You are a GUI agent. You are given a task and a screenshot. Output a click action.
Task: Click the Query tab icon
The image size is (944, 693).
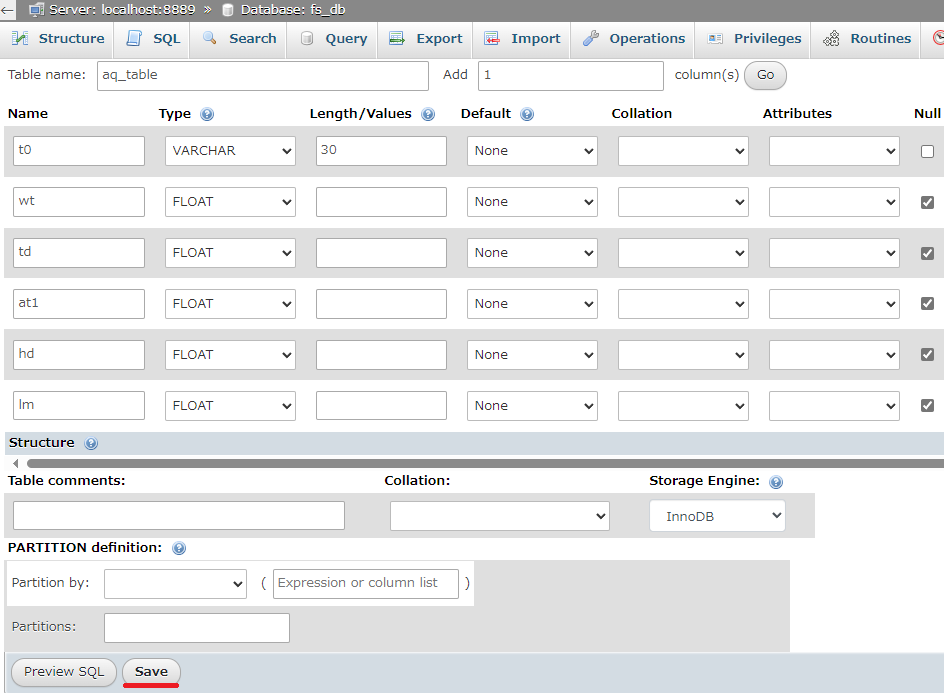306,39
